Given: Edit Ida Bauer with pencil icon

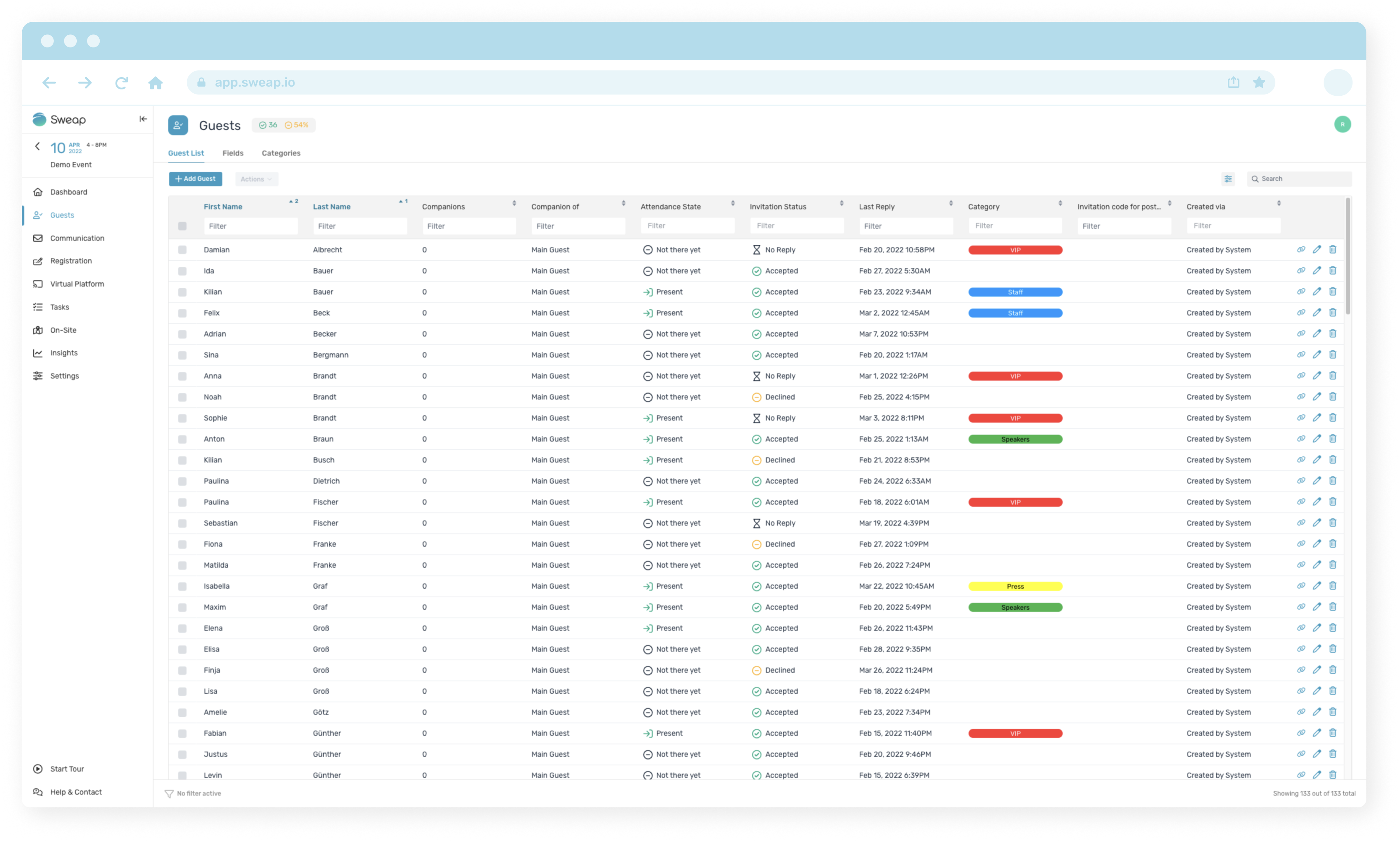Looking at the screenshot, I should click(x=1317, y=271).
